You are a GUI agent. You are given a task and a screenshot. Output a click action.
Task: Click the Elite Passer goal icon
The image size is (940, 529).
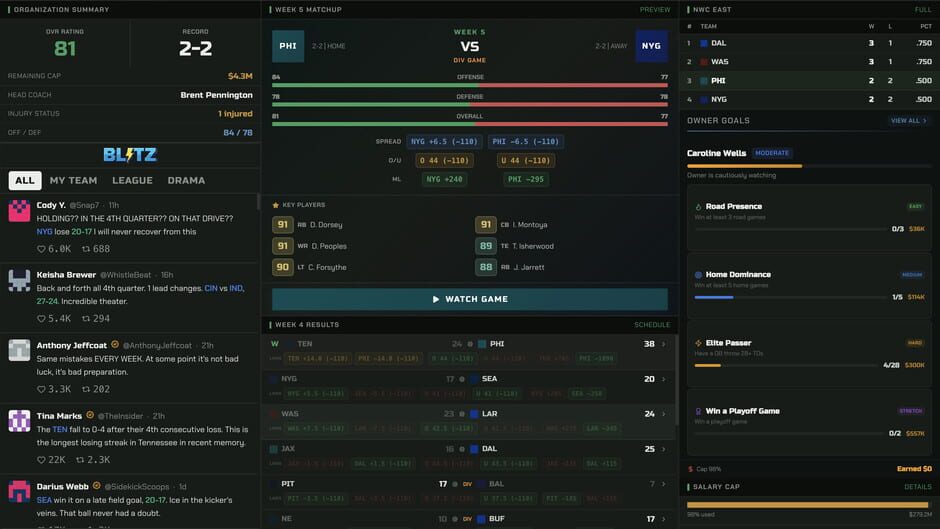coord(698,343)
